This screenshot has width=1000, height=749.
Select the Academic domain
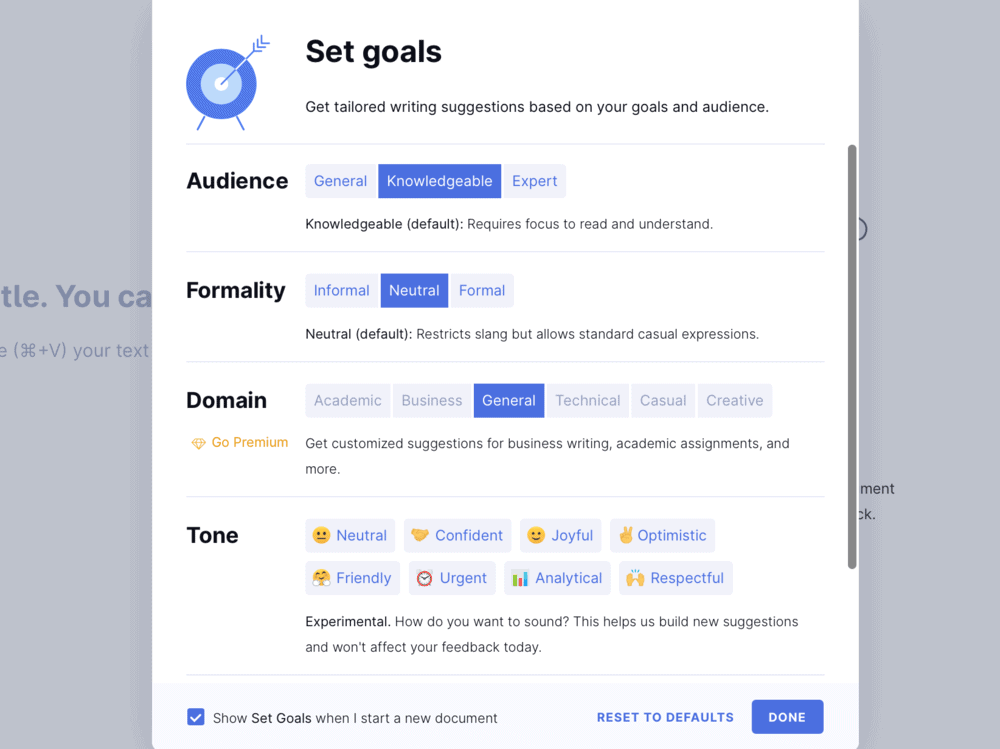tap(348, 401)
